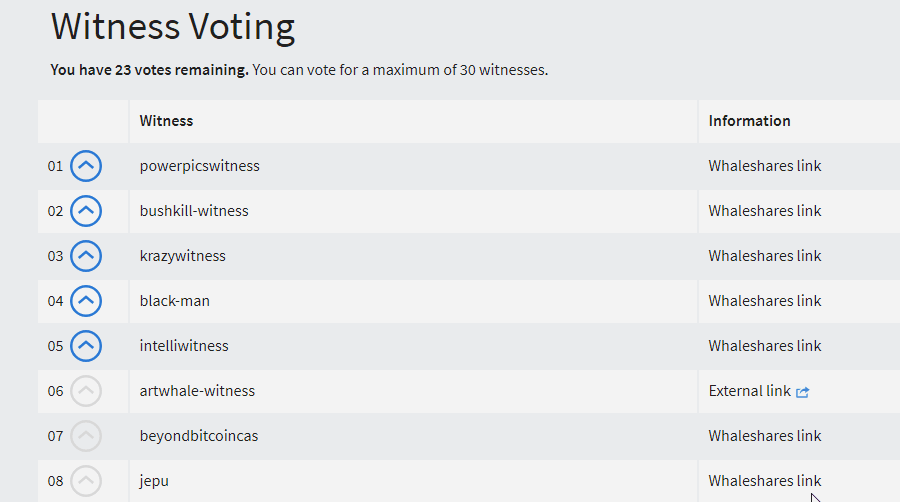Open powerpicswitness profile name

click(199, 166)
